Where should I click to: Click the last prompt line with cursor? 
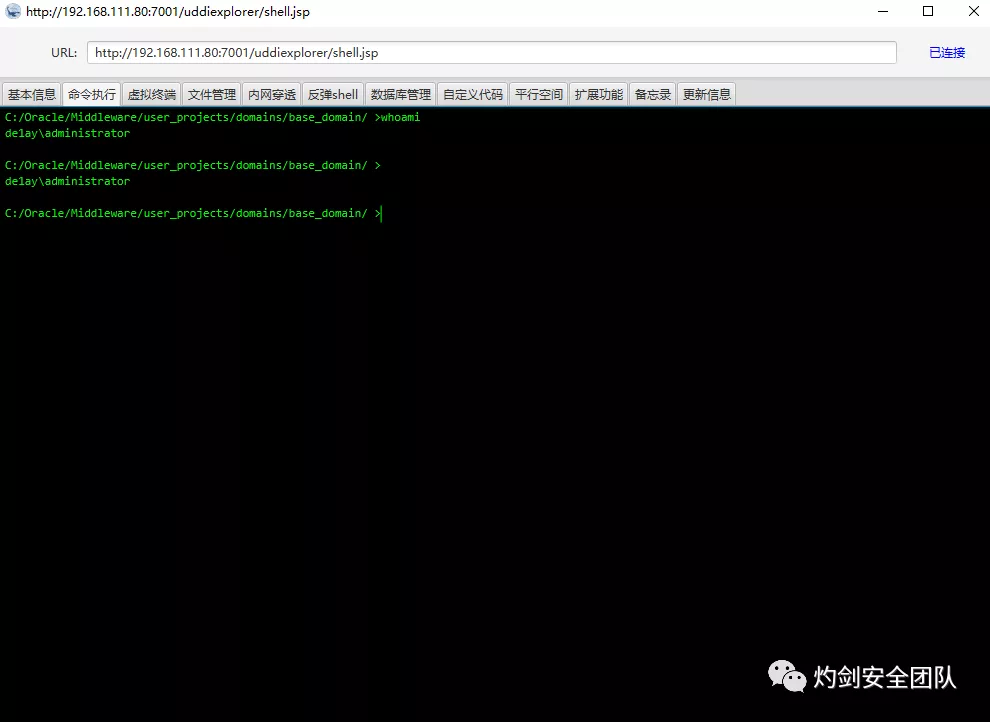193,213
